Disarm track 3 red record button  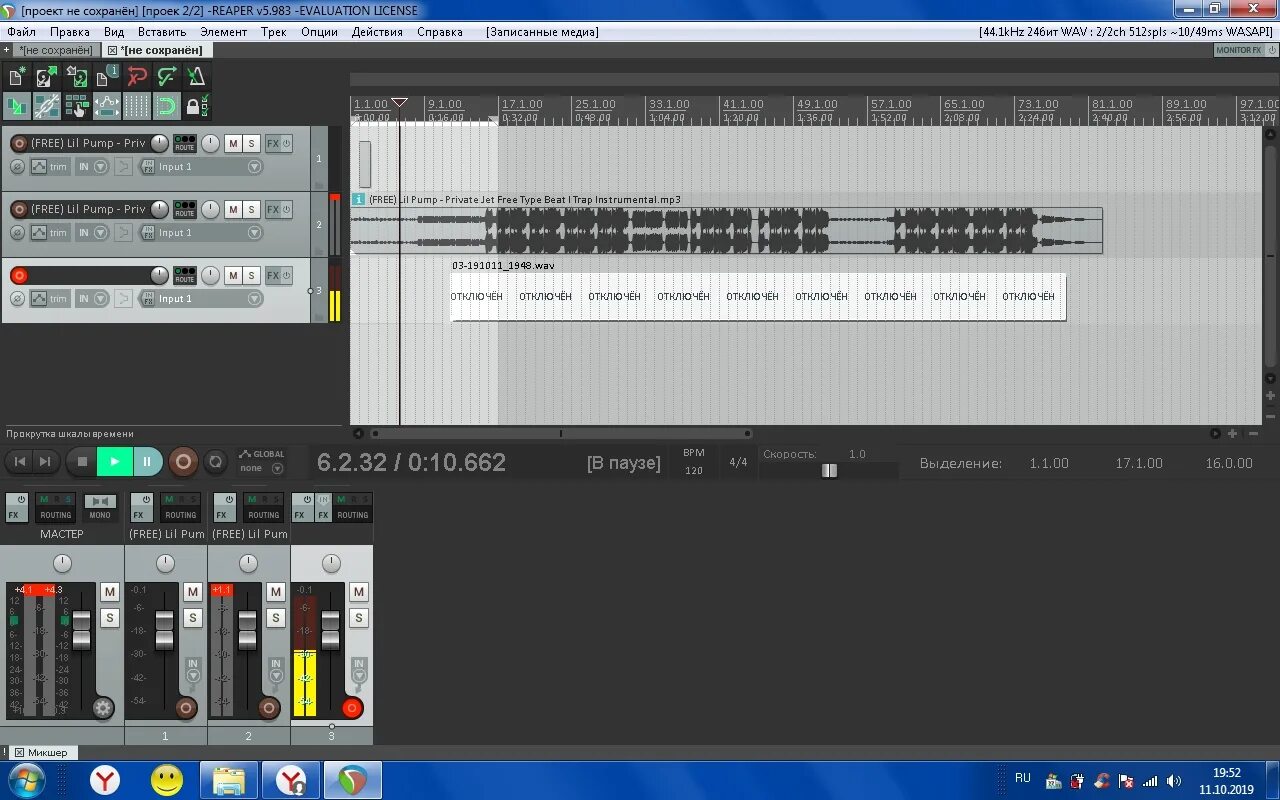pyautogui.click(x=18, y=275)
